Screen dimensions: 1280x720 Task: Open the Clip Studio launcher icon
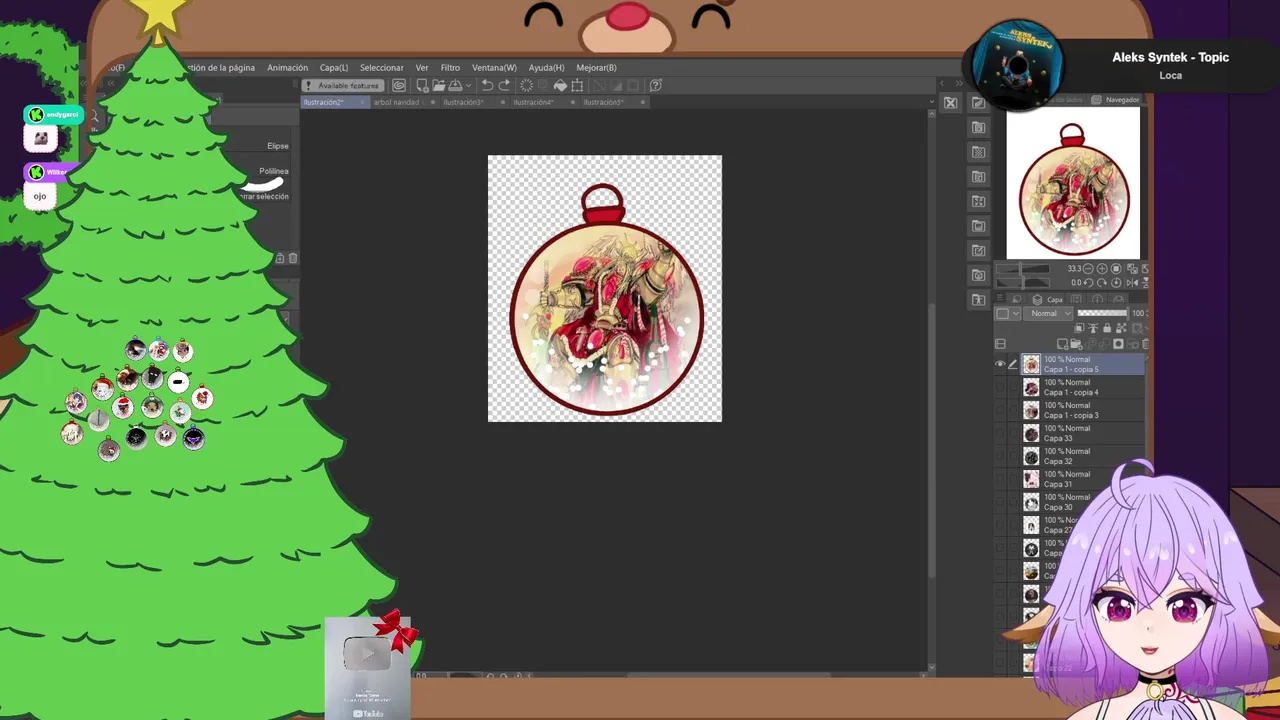coord(399,85)
